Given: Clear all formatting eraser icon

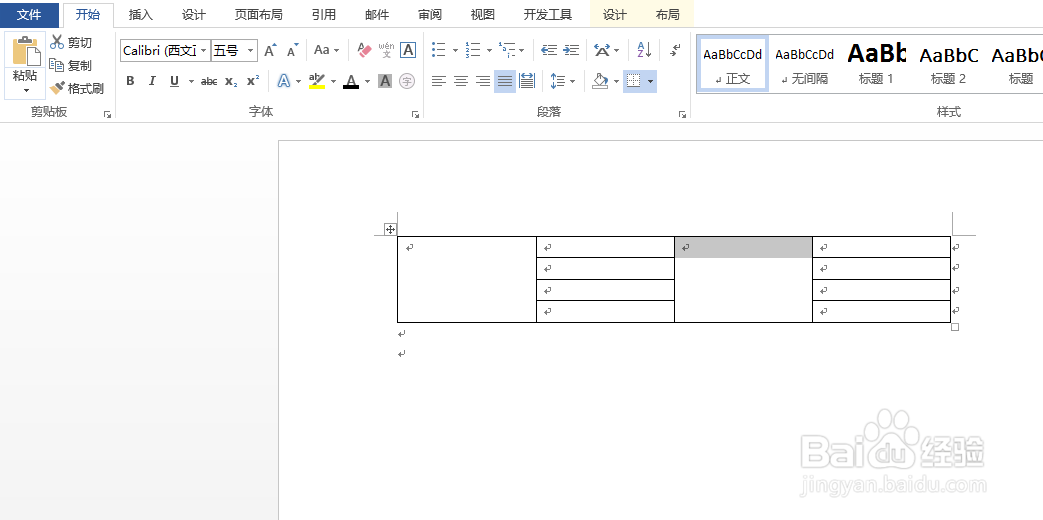Looking at the screenshot, I should [x=364, y=50].
